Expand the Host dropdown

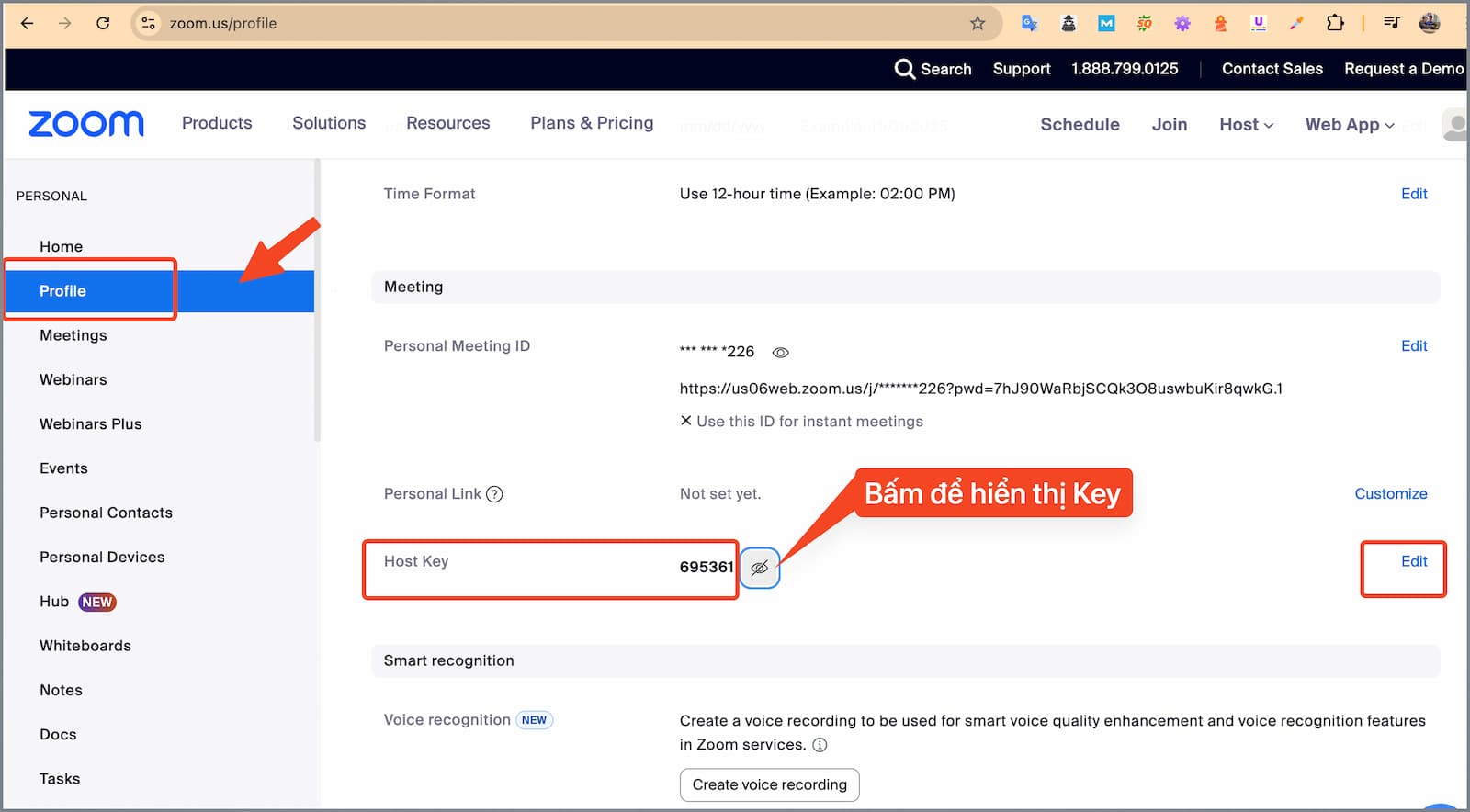pos(1246,124)
